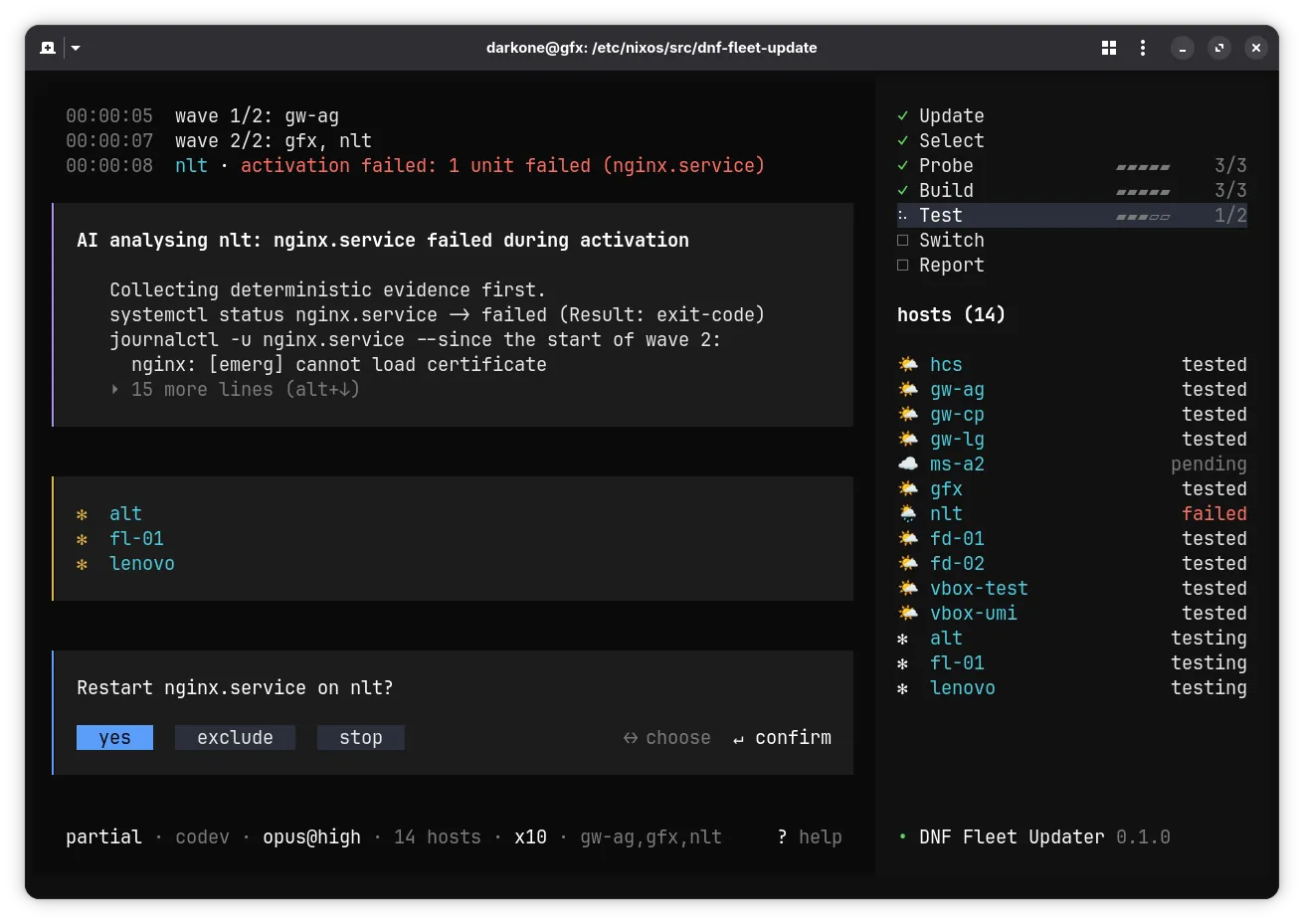
Task: Click the pending status of ms-a2
Action: point(1209,464)
